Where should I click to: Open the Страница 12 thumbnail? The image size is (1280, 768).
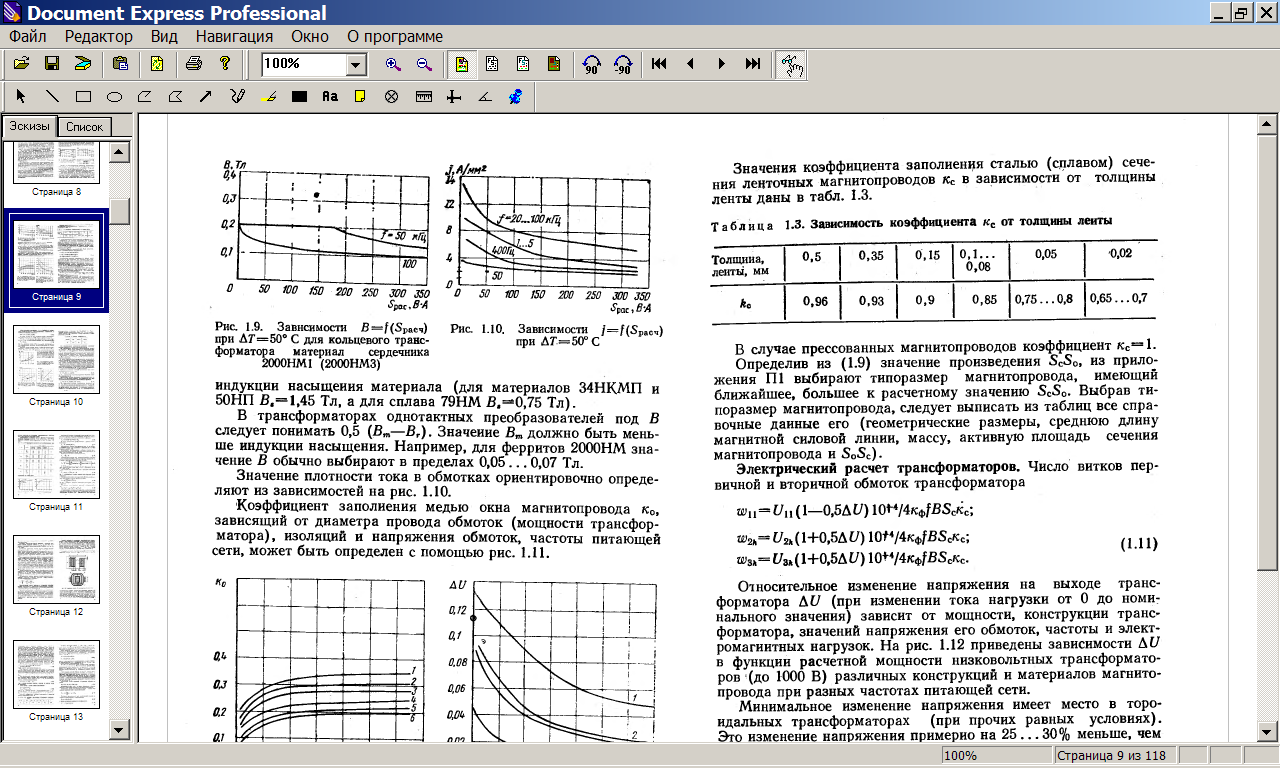[57, 575]
